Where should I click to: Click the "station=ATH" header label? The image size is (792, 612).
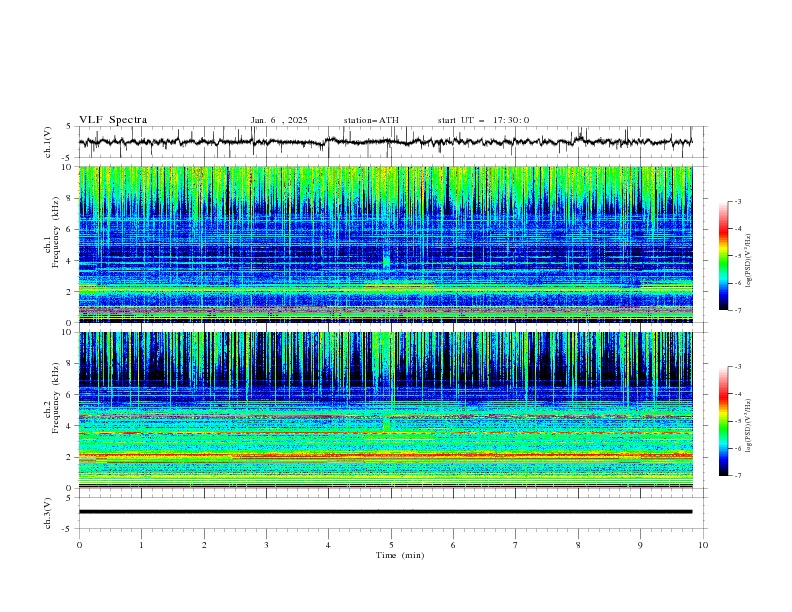click(x=371, y=120)
